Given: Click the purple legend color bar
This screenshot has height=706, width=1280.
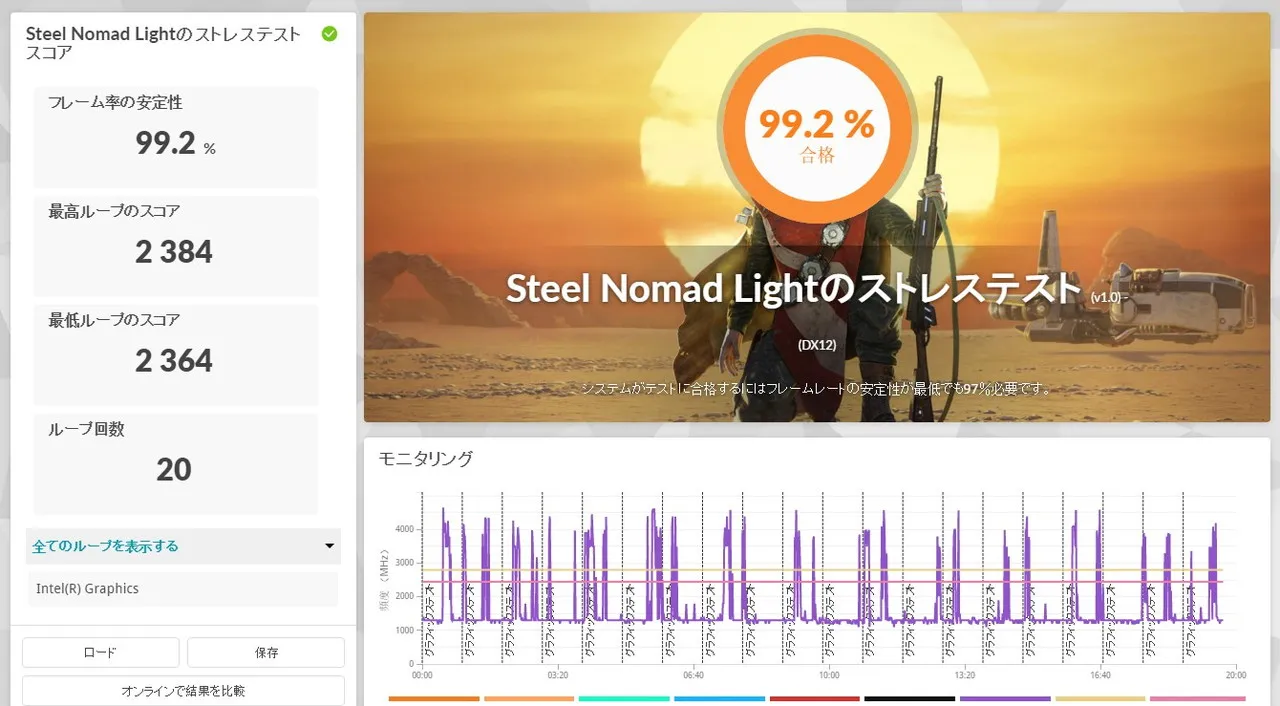Looking at the screenshot, I should pyautogui.click(x=1005, y=698).
